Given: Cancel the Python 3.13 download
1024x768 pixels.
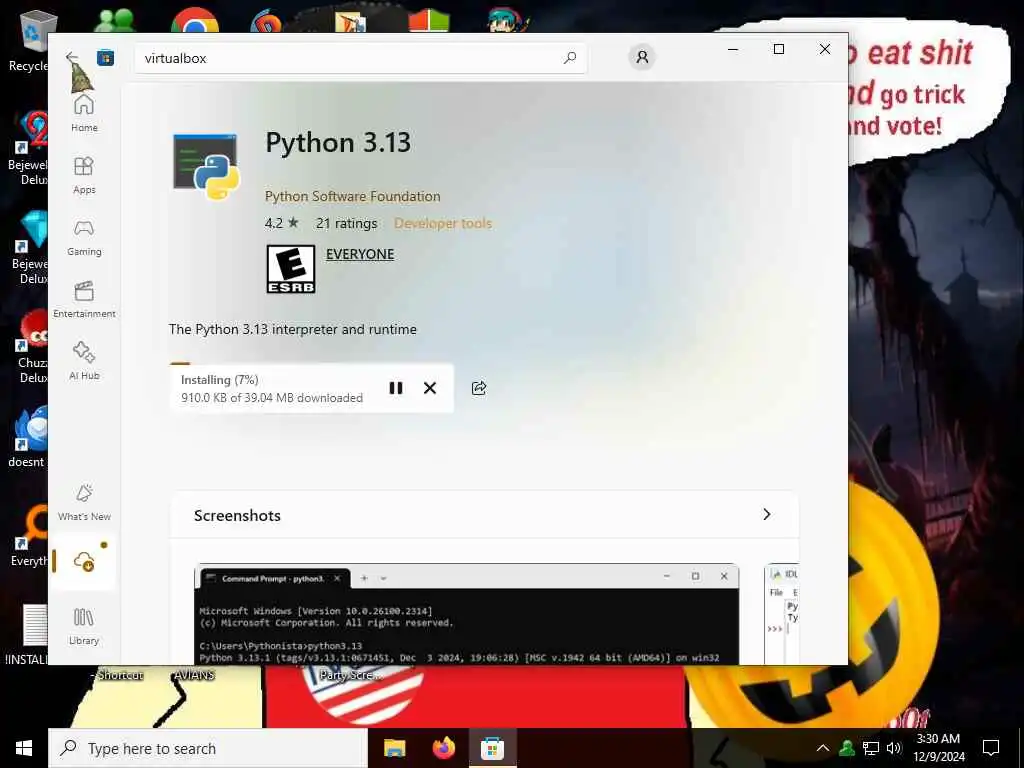Looking at the screenshot, I should (430, 388).
